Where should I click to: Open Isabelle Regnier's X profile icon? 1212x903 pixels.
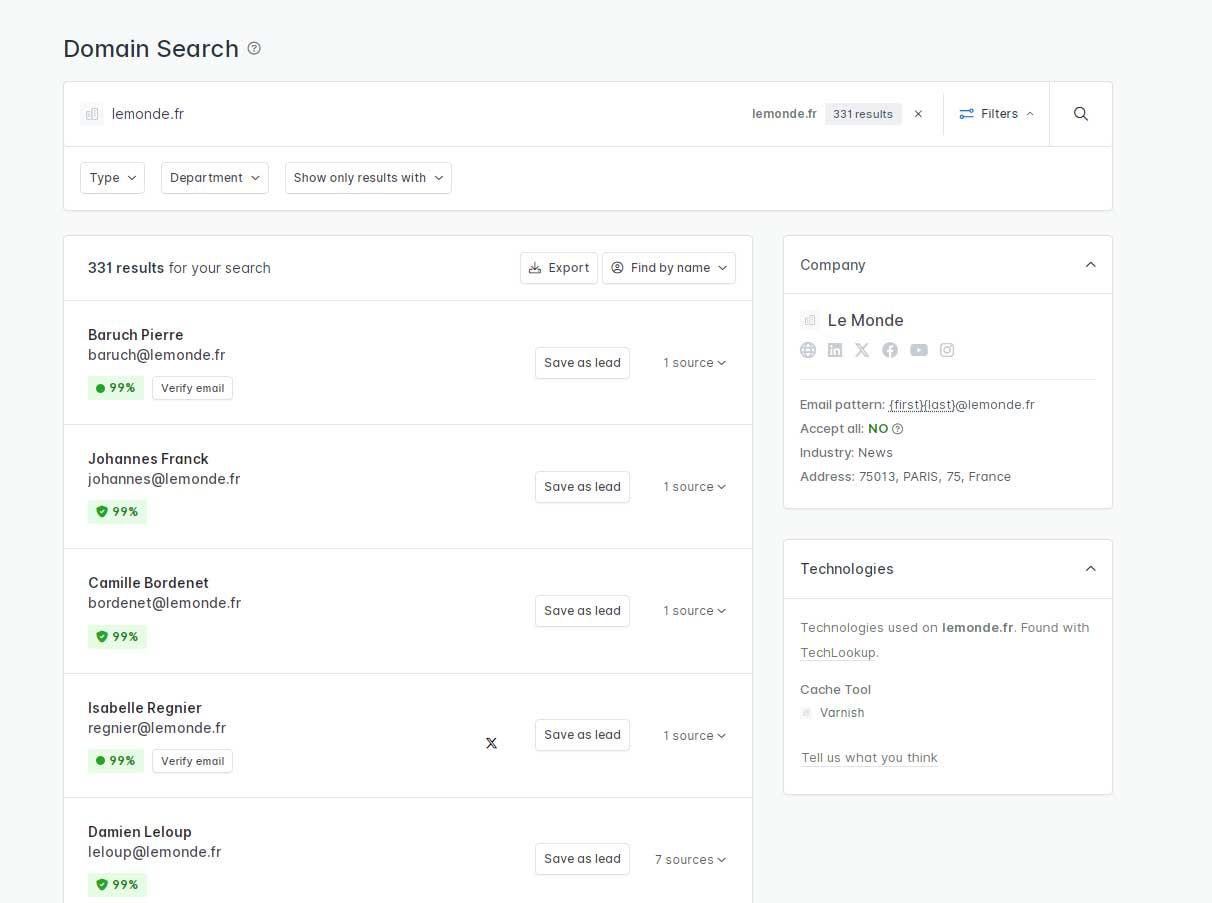point(491,743)
